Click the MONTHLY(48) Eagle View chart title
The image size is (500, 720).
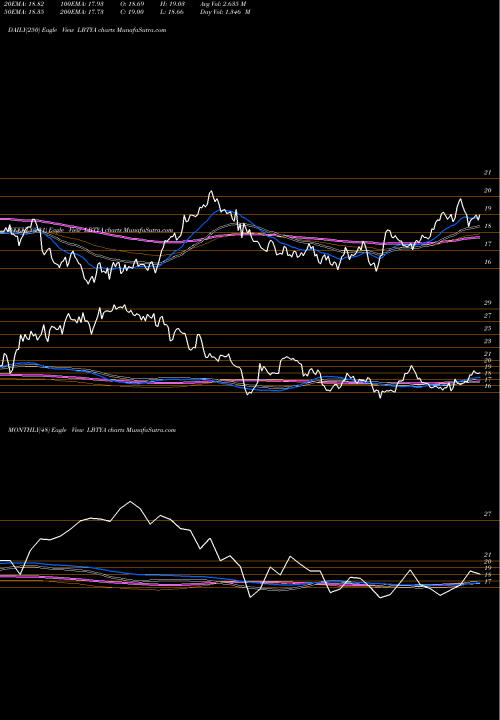92,430
